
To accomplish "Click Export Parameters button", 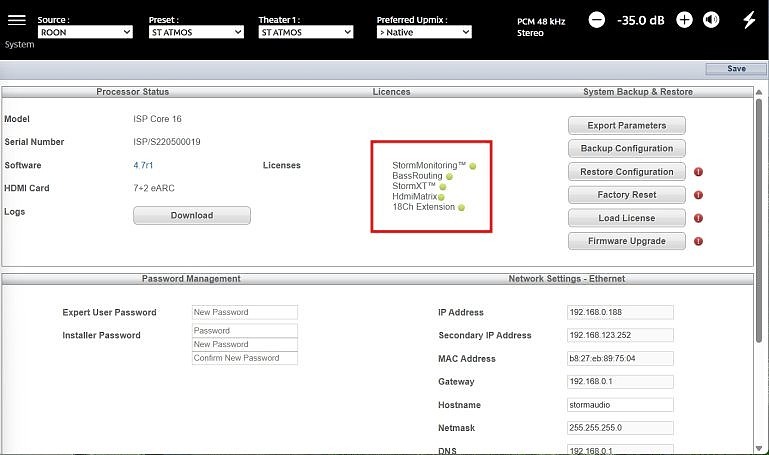I will [x=627, y=126].
